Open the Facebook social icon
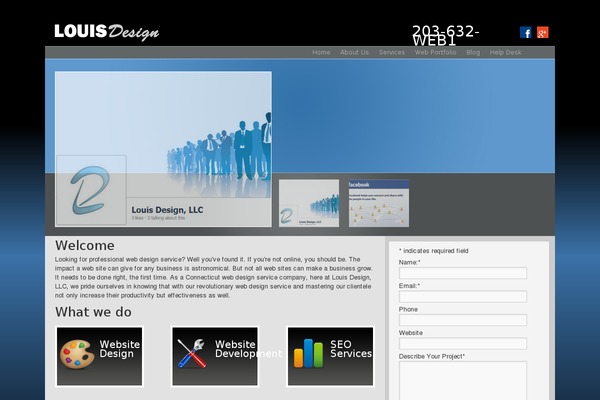Image resolution: width=600 pixels, height=400 pixels. 526,33
